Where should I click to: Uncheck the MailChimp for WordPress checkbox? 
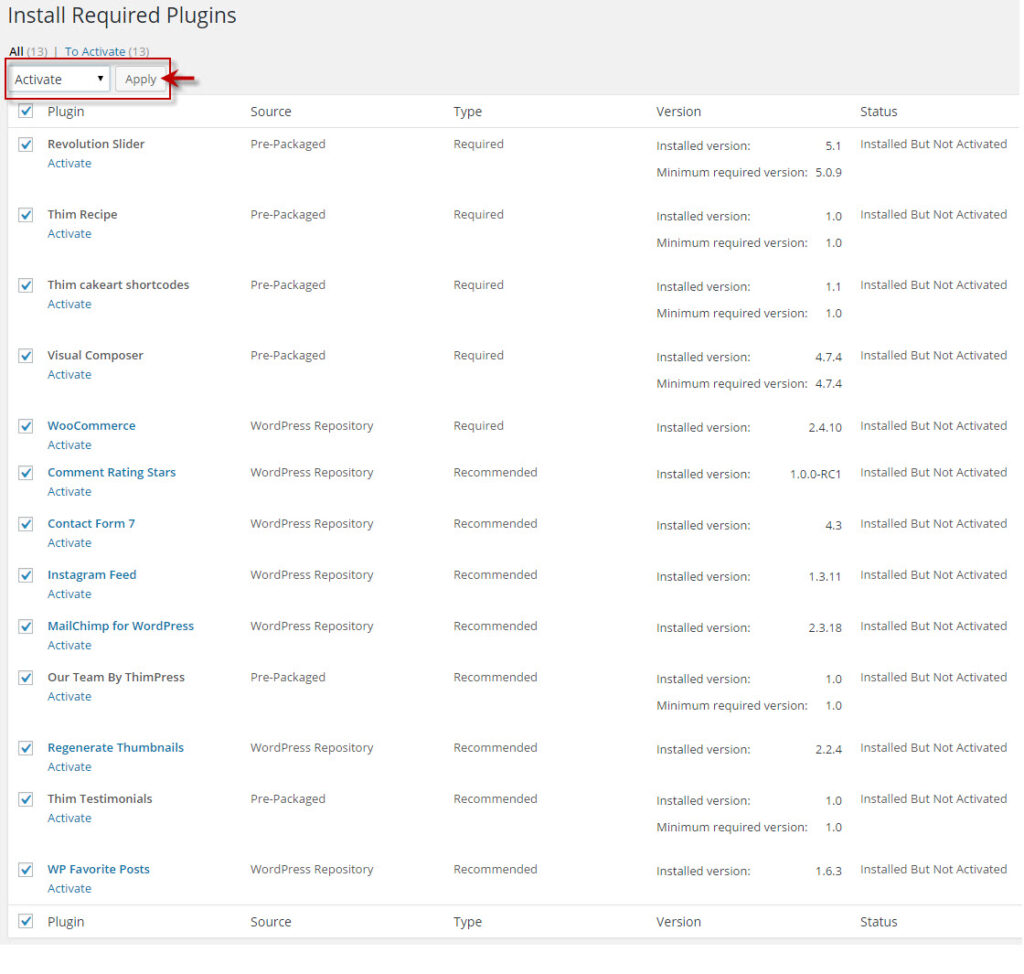[25, 626]
